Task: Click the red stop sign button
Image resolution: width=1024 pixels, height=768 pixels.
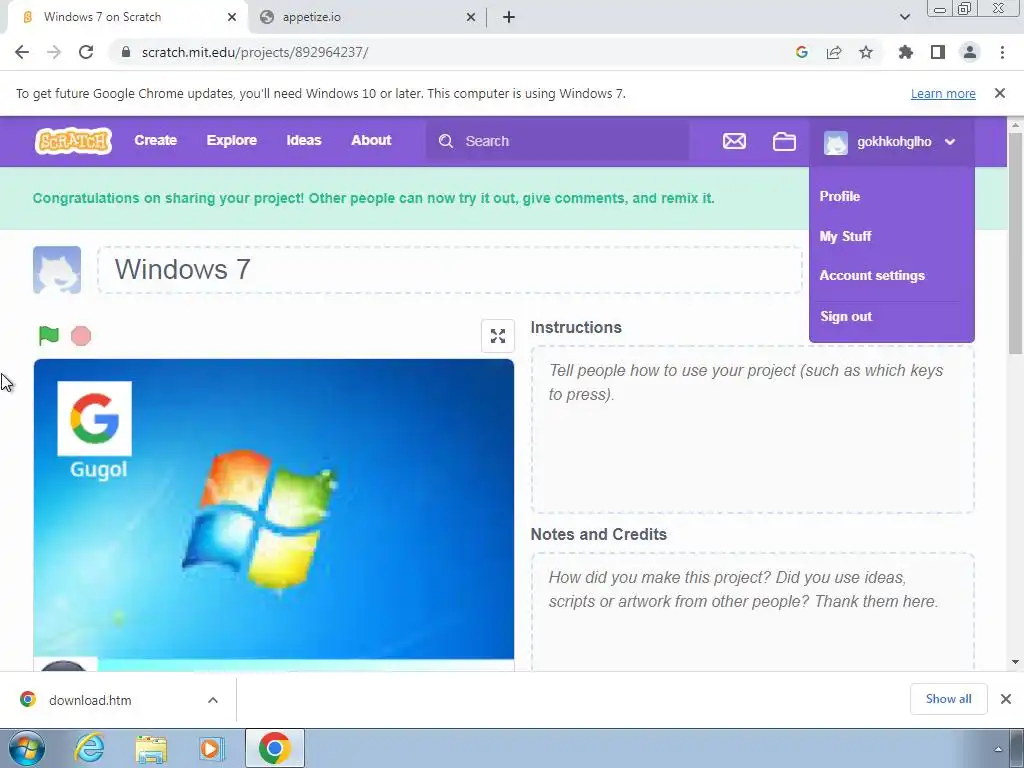Action: (x=81, y=336)
